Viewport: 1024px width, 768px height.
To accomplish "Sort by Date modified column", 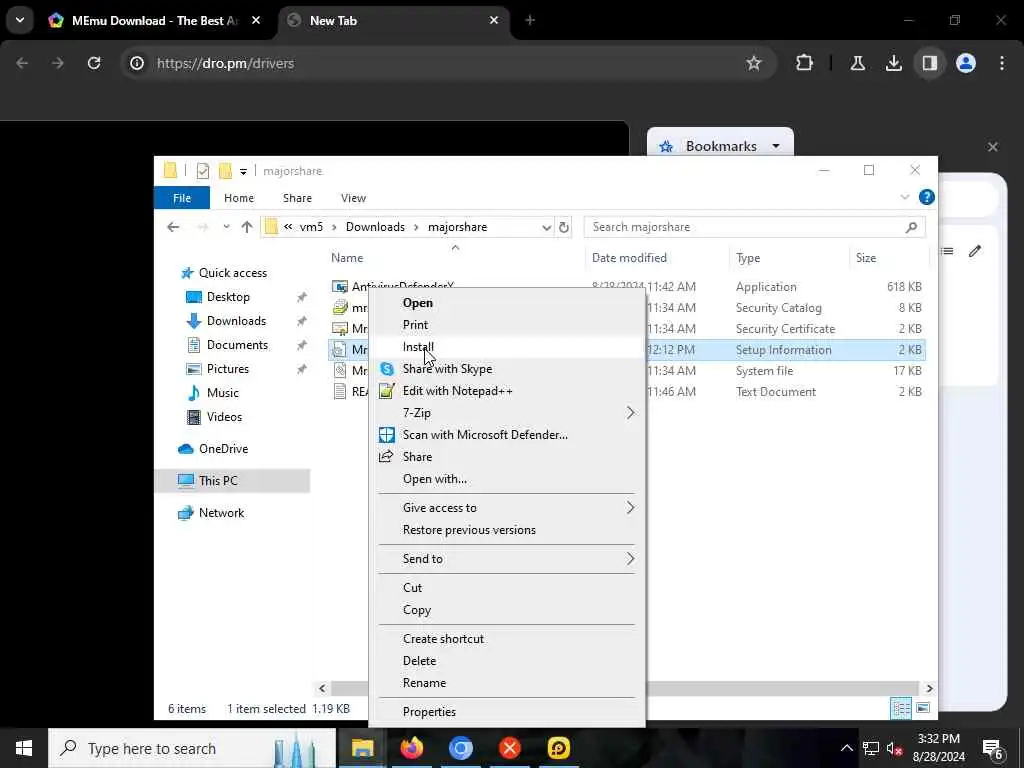I will (629, 257).
